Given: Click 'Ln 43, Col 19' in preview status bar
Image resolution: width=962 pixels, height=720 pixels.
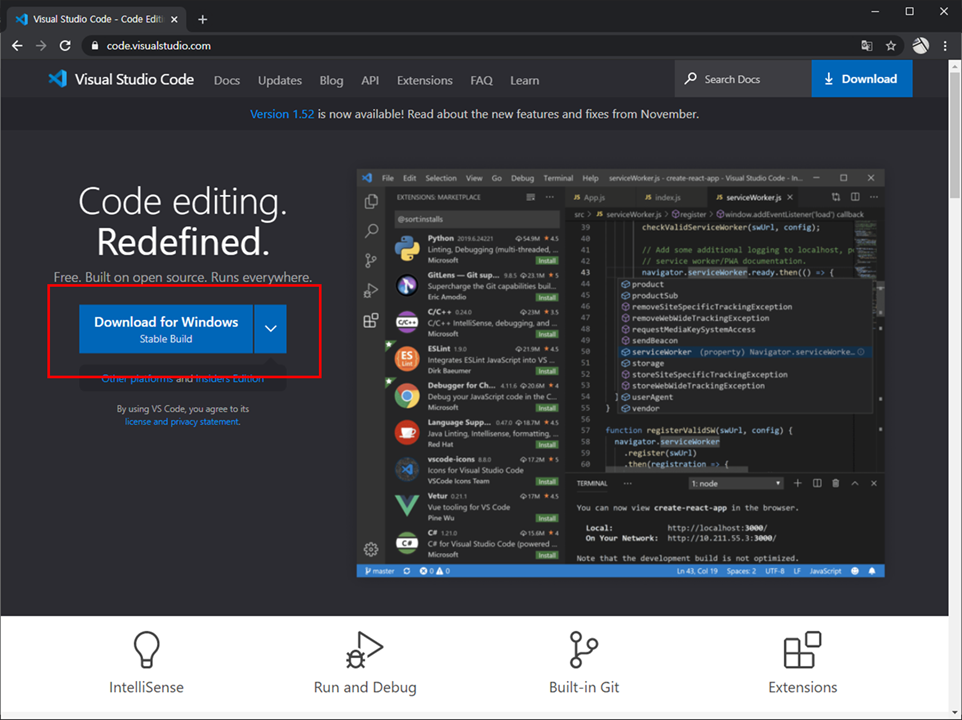Looking at the screenshot, I should (697, 571).
